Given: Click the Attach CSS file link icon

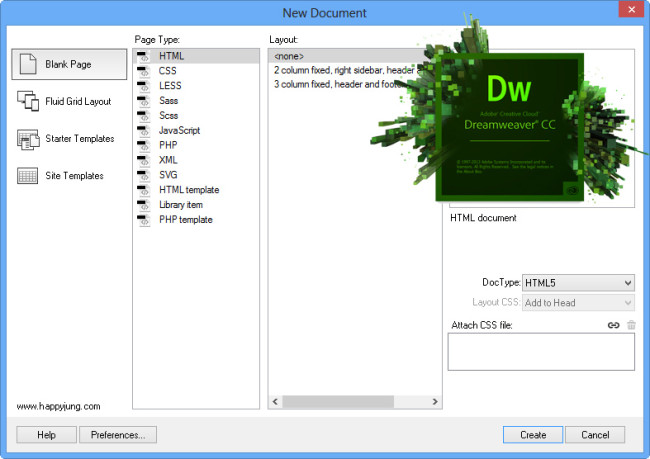Looking at the screenshot, I should tap(614, 325).
